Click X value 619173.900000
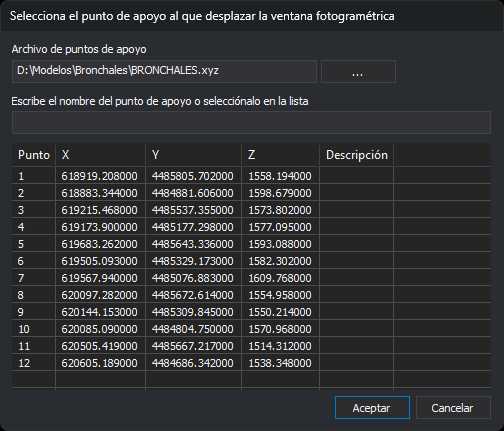The width and height of the screenshot is (504, 431). 99,227
